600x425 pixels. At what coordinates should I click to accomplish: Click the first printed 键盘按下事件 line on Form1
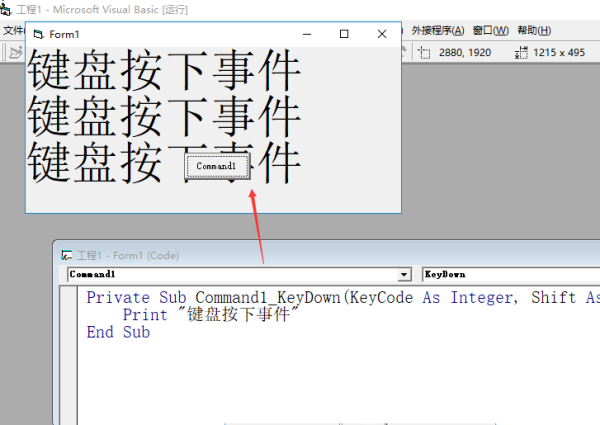pyautogui.click(x=164, y=70)
